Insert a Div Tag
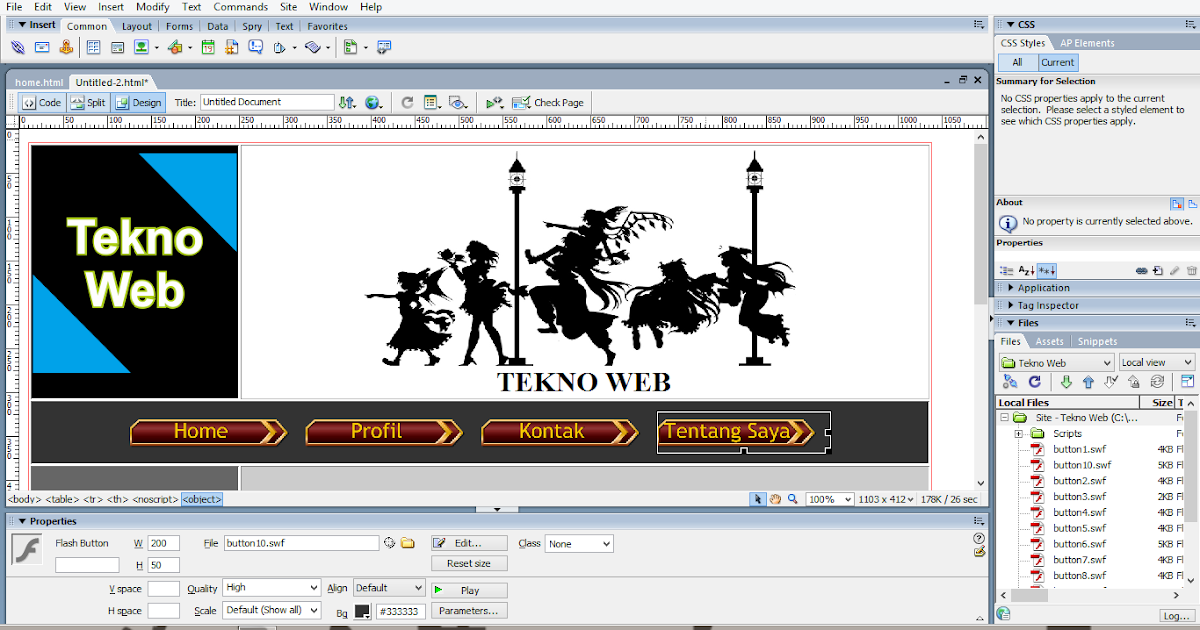Image resolution: width=1200 pixels, height=630 pixels. pos(117,47)
